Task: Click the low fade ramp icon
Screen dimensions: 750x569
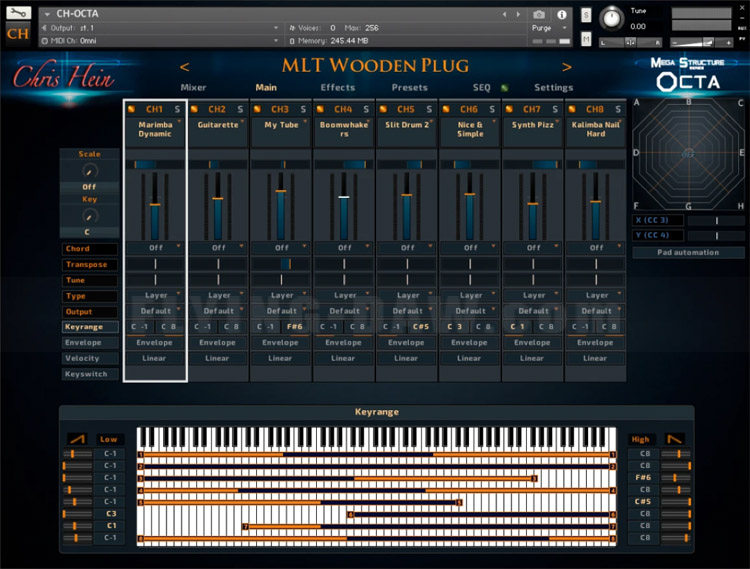Action: 77,438
